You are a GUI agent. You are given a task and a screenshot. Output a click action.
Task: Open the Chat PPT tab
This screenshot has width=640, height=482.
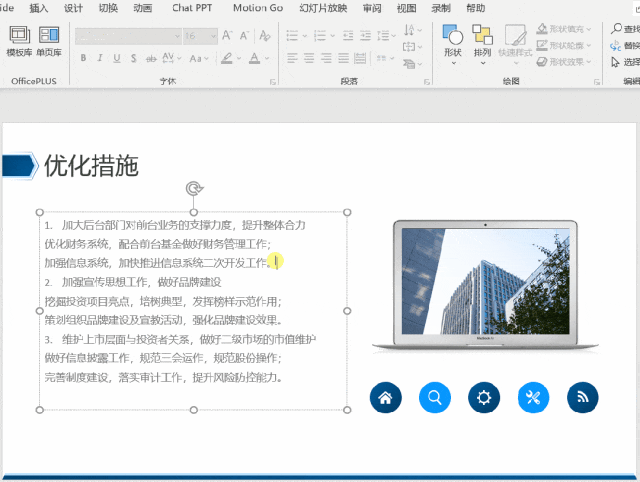pyautogui.click(x=192, y=8)
